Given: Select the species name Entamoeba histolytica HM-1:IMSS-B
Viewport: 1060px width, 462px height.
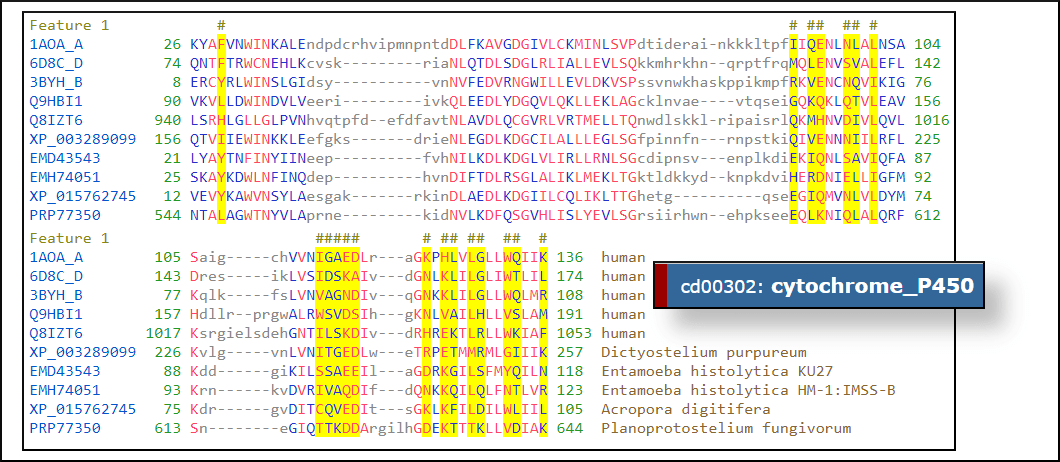Looking at the screenshot, I should click(748, 390).
